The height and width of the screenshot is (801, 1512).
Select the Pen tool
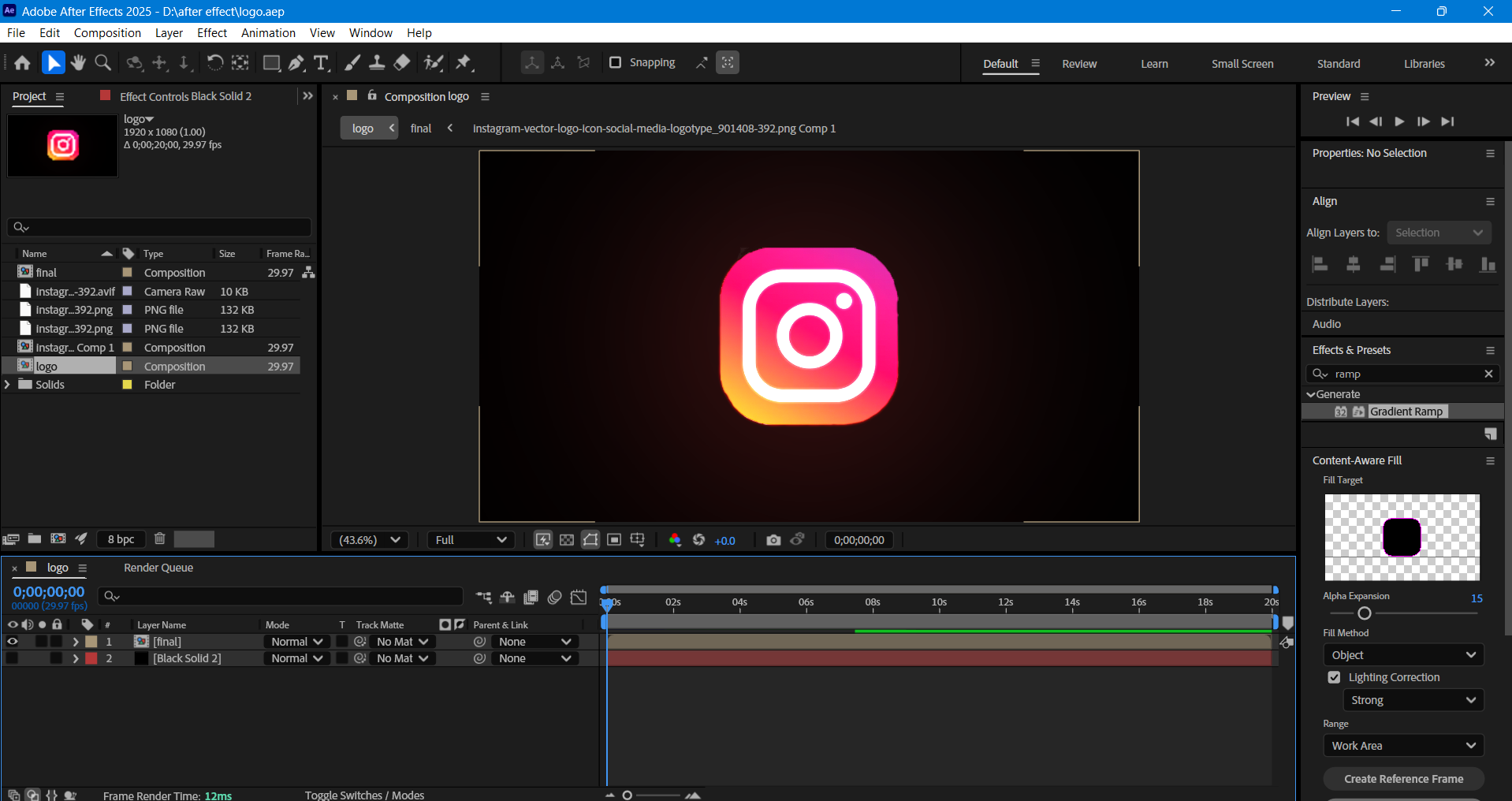click(x=296, y=63)
